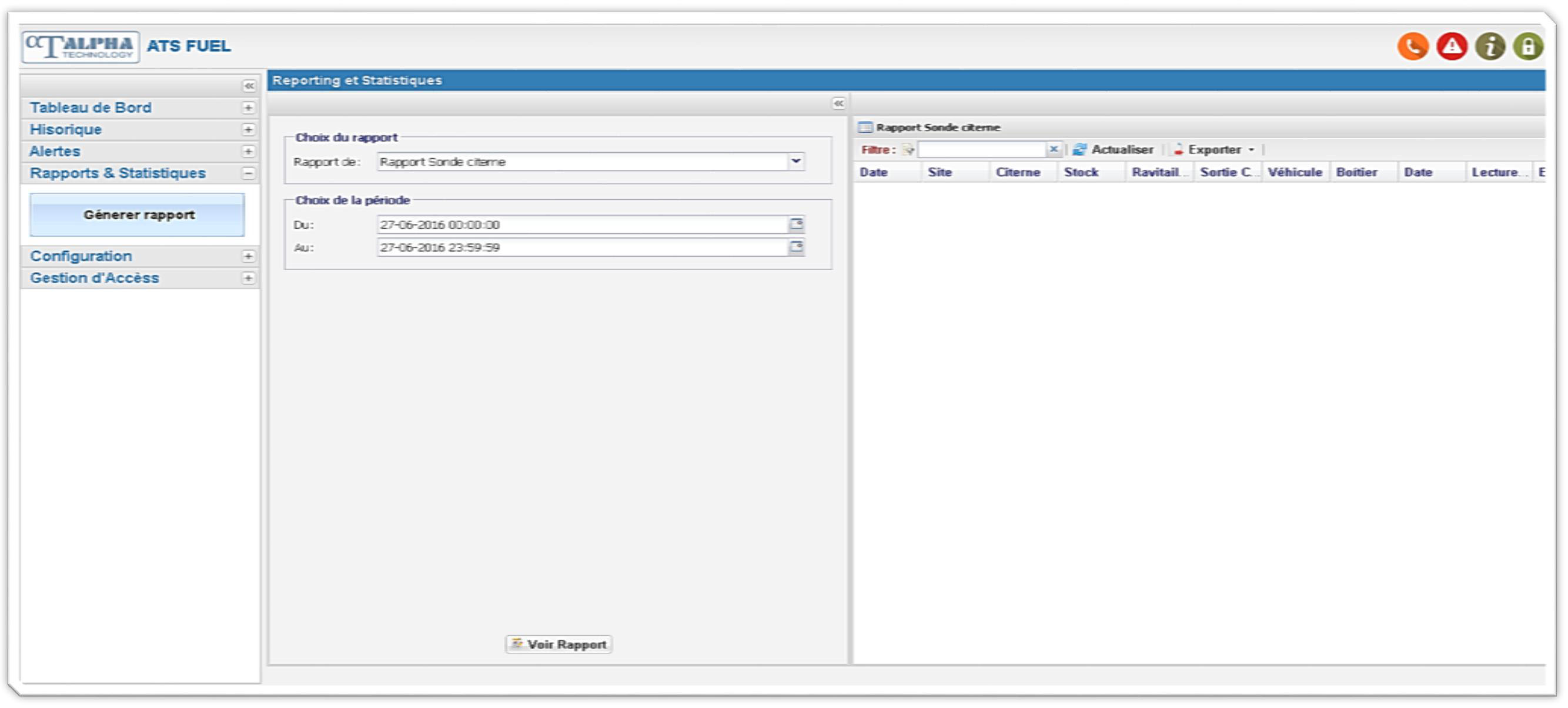Open the 'Au' date calendar picker
Viewport: 1568px width, 708px height.
pyautogui.click(x=795, y=247)
